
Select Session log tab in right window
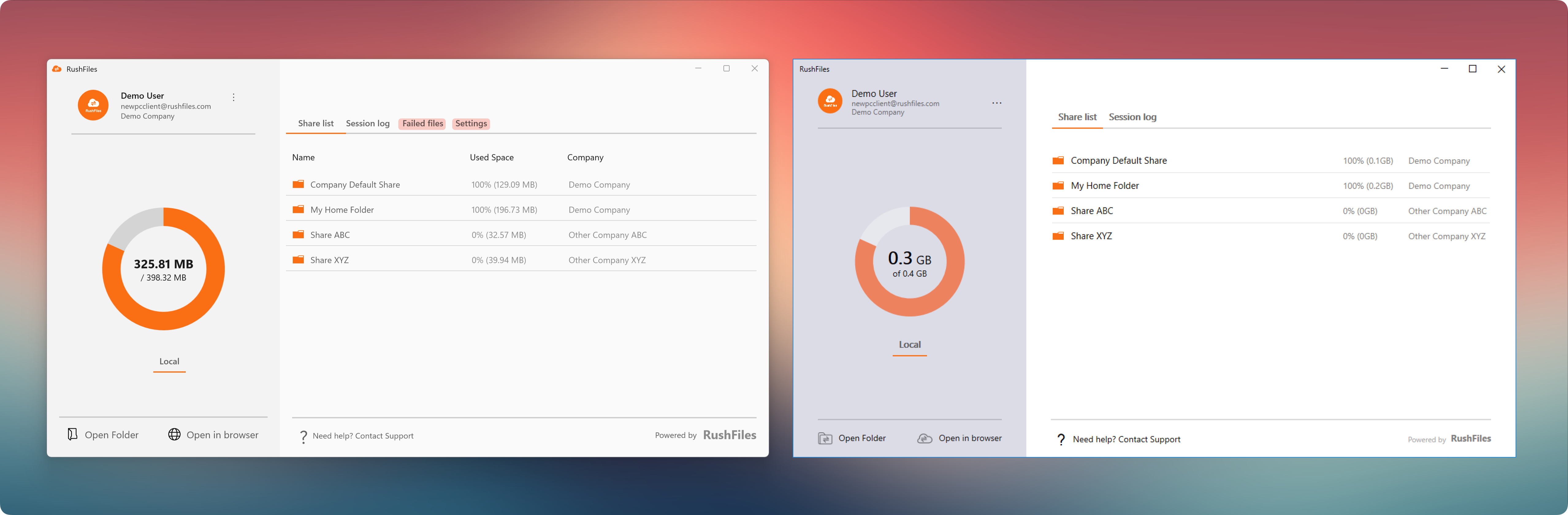(x=1132, y=117)
